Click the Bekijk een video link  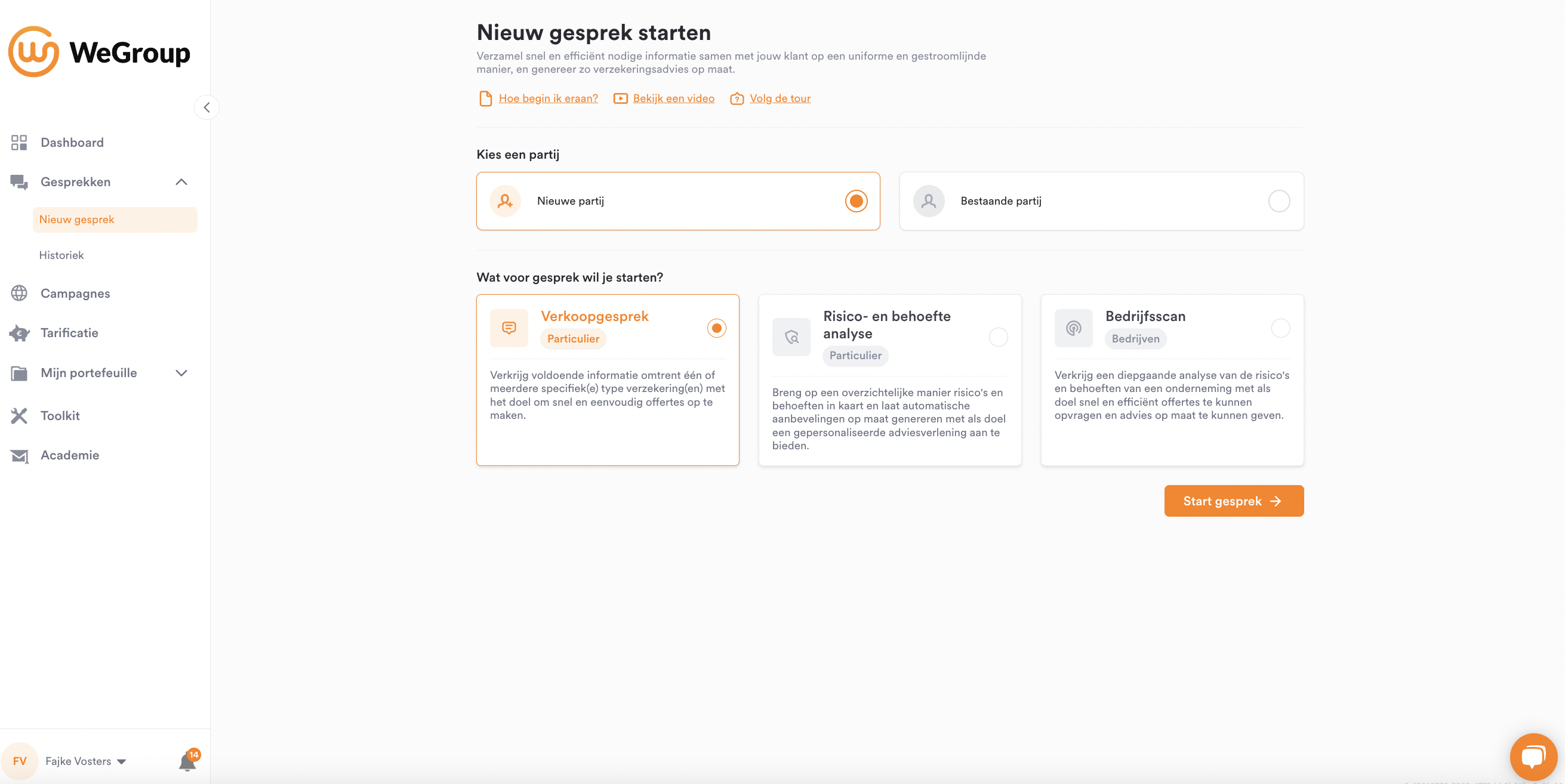[673, 98]
